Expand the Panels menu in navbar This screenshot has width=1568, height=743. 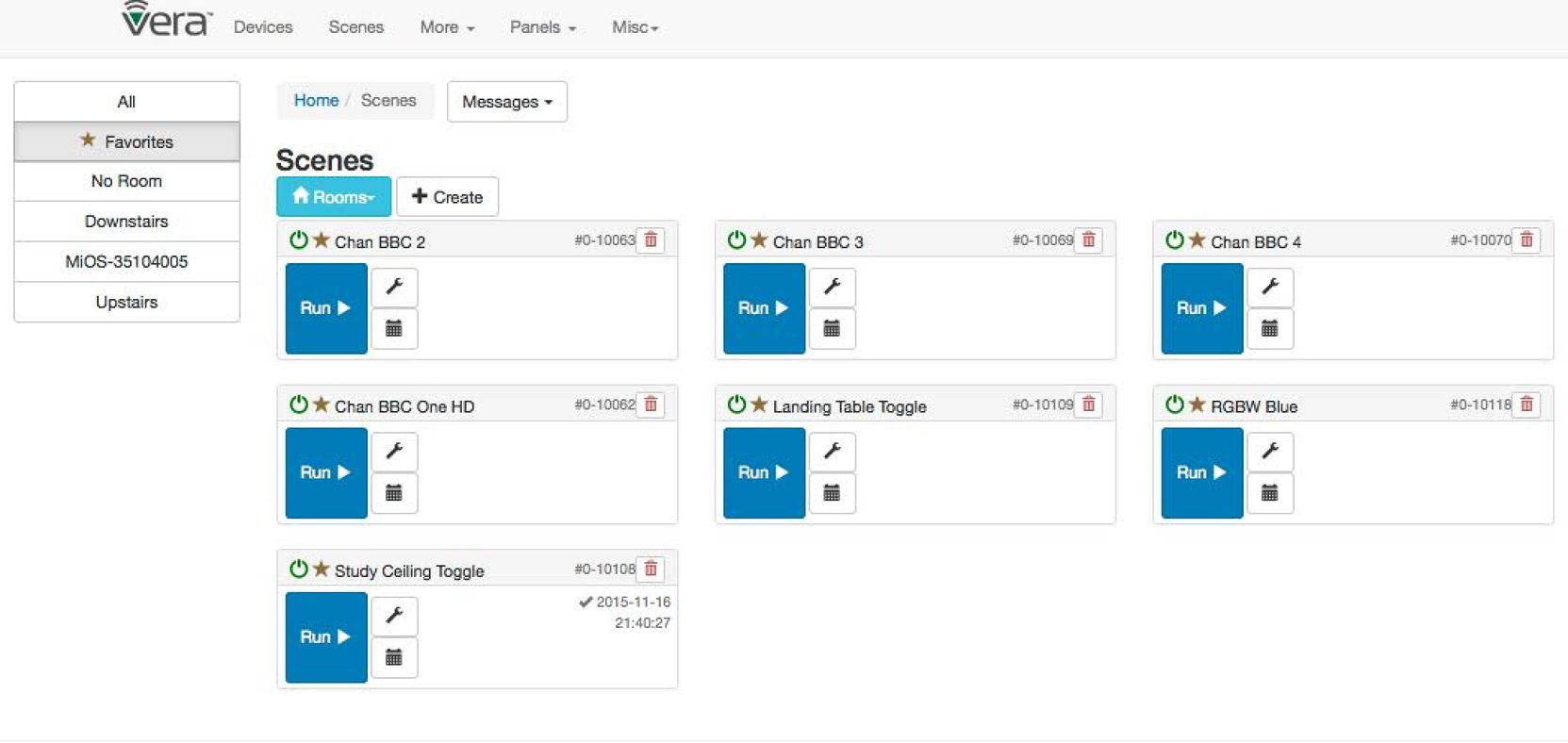tap(542, 27)
